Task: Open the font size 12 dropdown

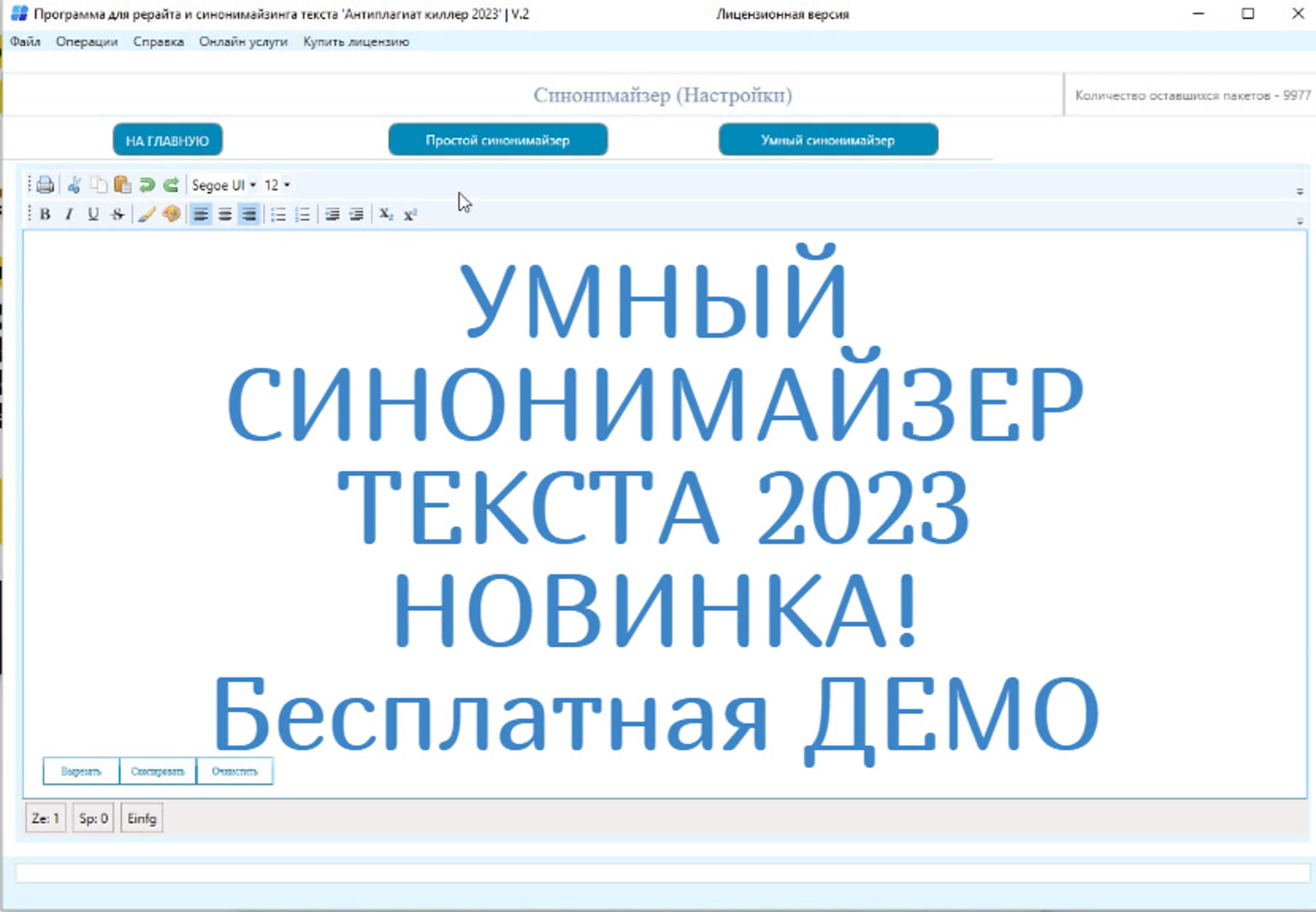Action: tap(277, 185)
